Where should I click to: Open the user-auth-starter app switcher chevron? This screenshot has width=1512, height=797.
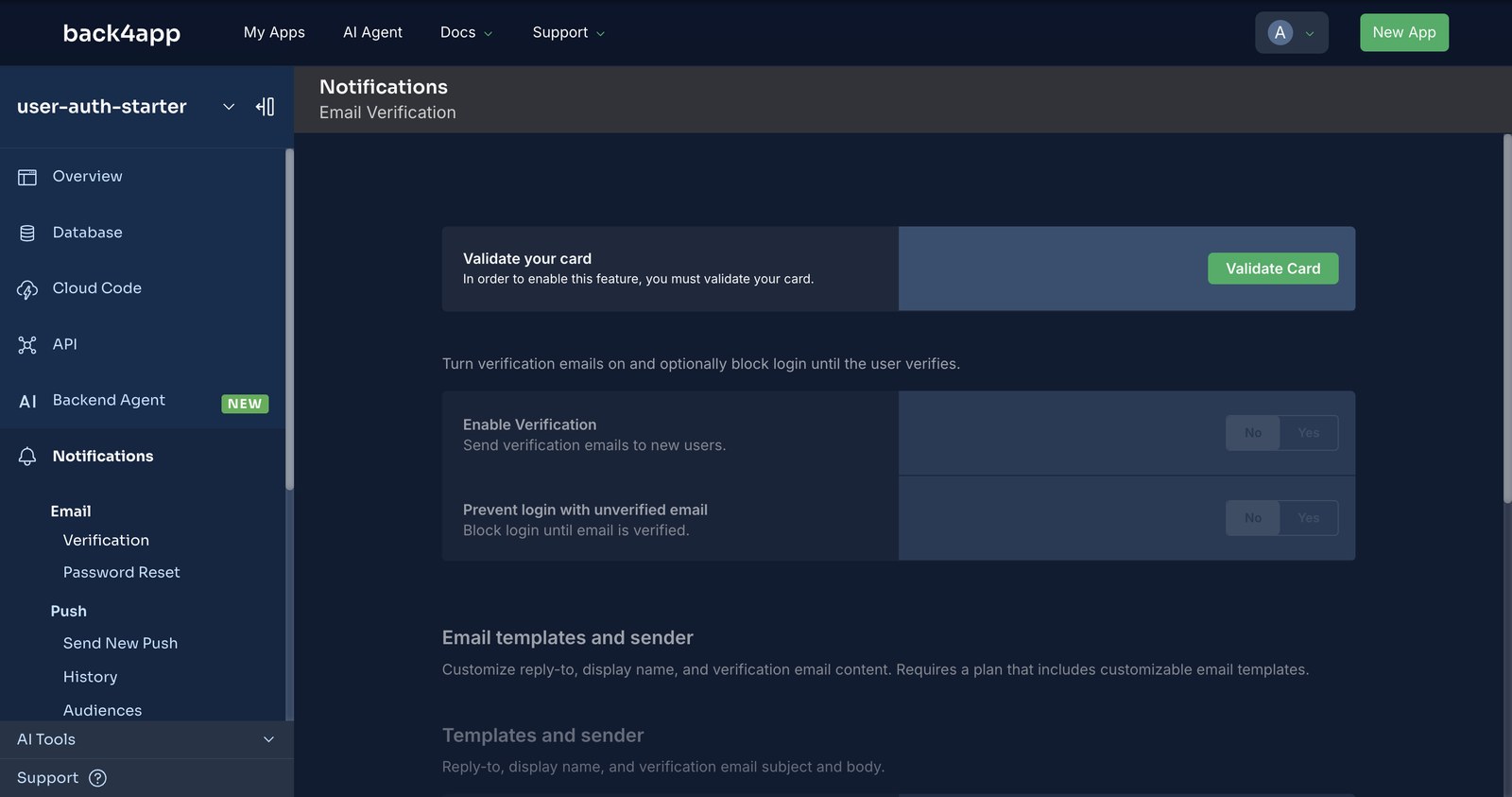click(x=229, y=107)
